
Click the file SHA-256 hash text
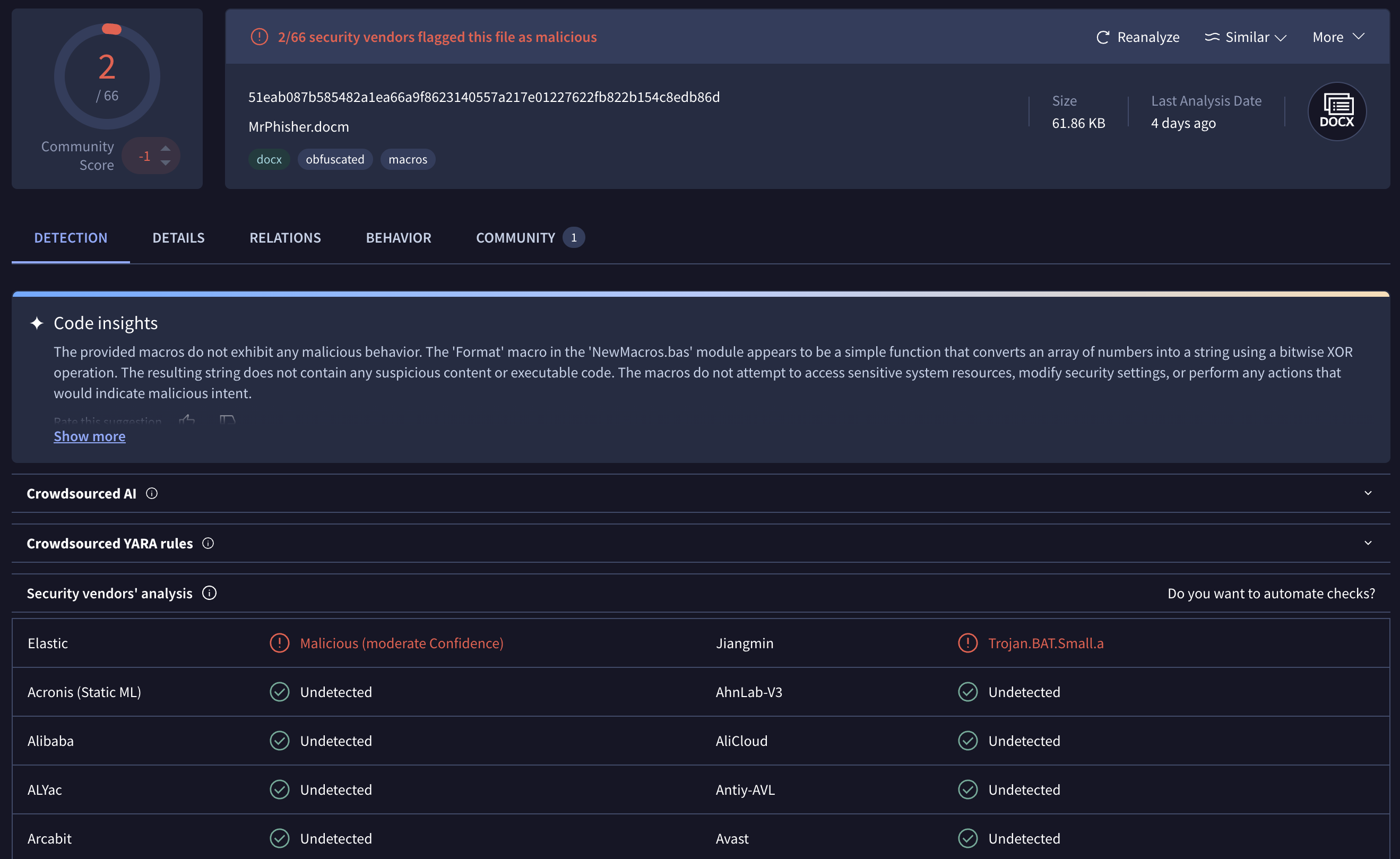pyautogui.click(x=484, y=97)
